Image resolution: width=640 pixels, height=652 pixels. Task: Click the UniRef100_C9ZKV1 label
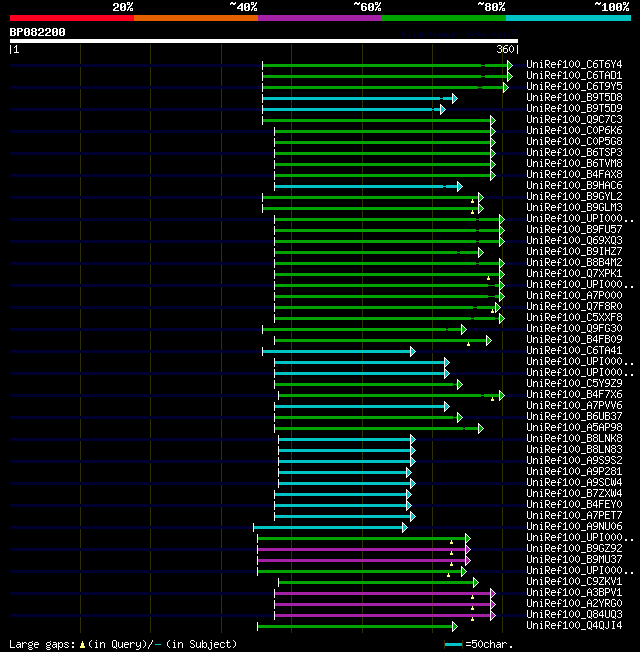coord(574,582)
